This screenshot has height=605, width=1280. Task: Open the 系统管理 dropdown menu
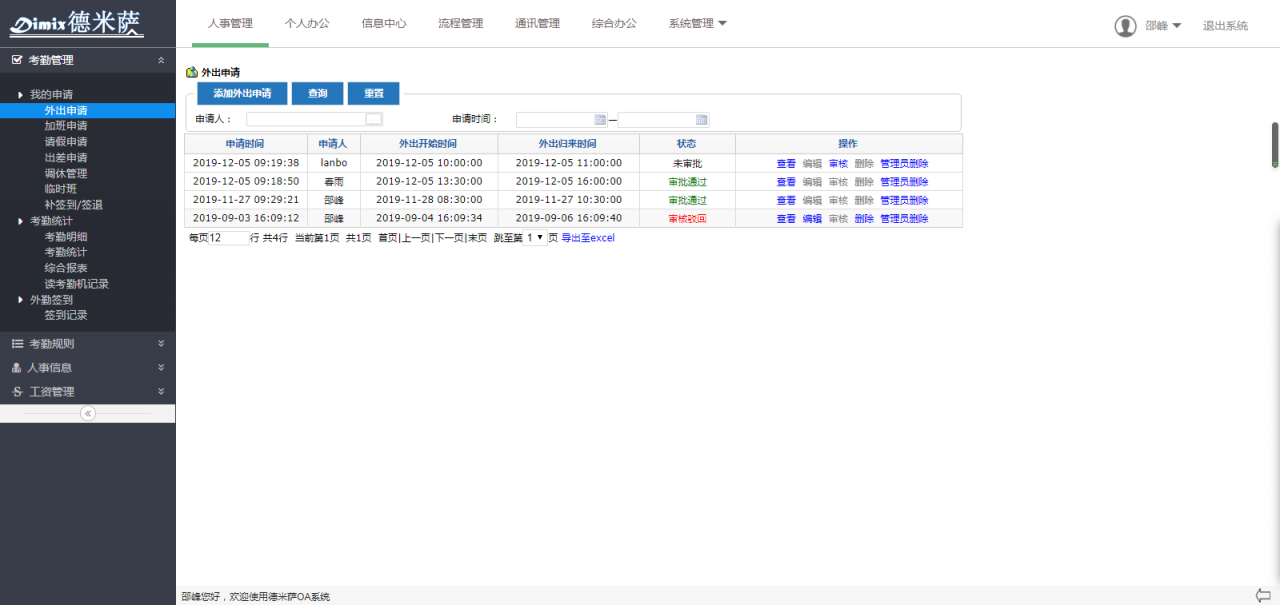(x=697, y=23)
